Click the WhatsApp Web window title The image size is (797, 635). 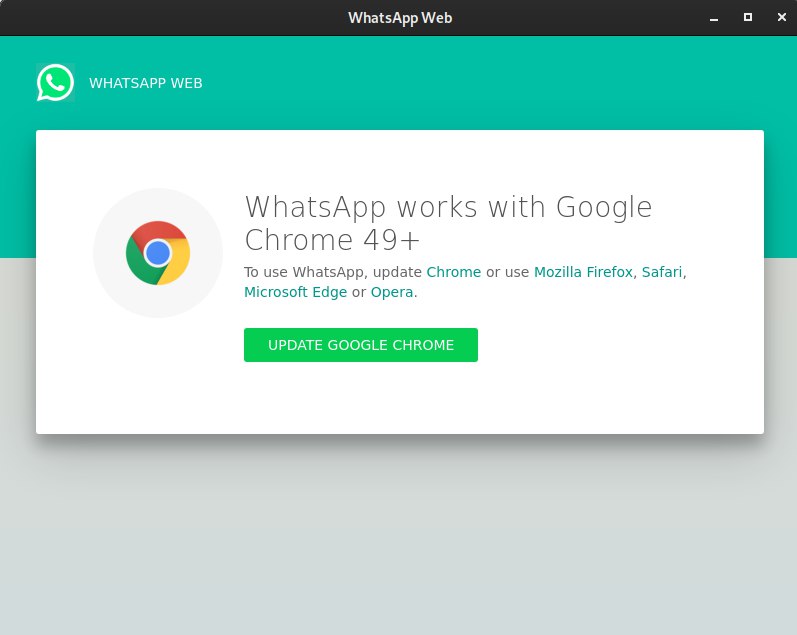pyautogui.click(x=400, y=18)
